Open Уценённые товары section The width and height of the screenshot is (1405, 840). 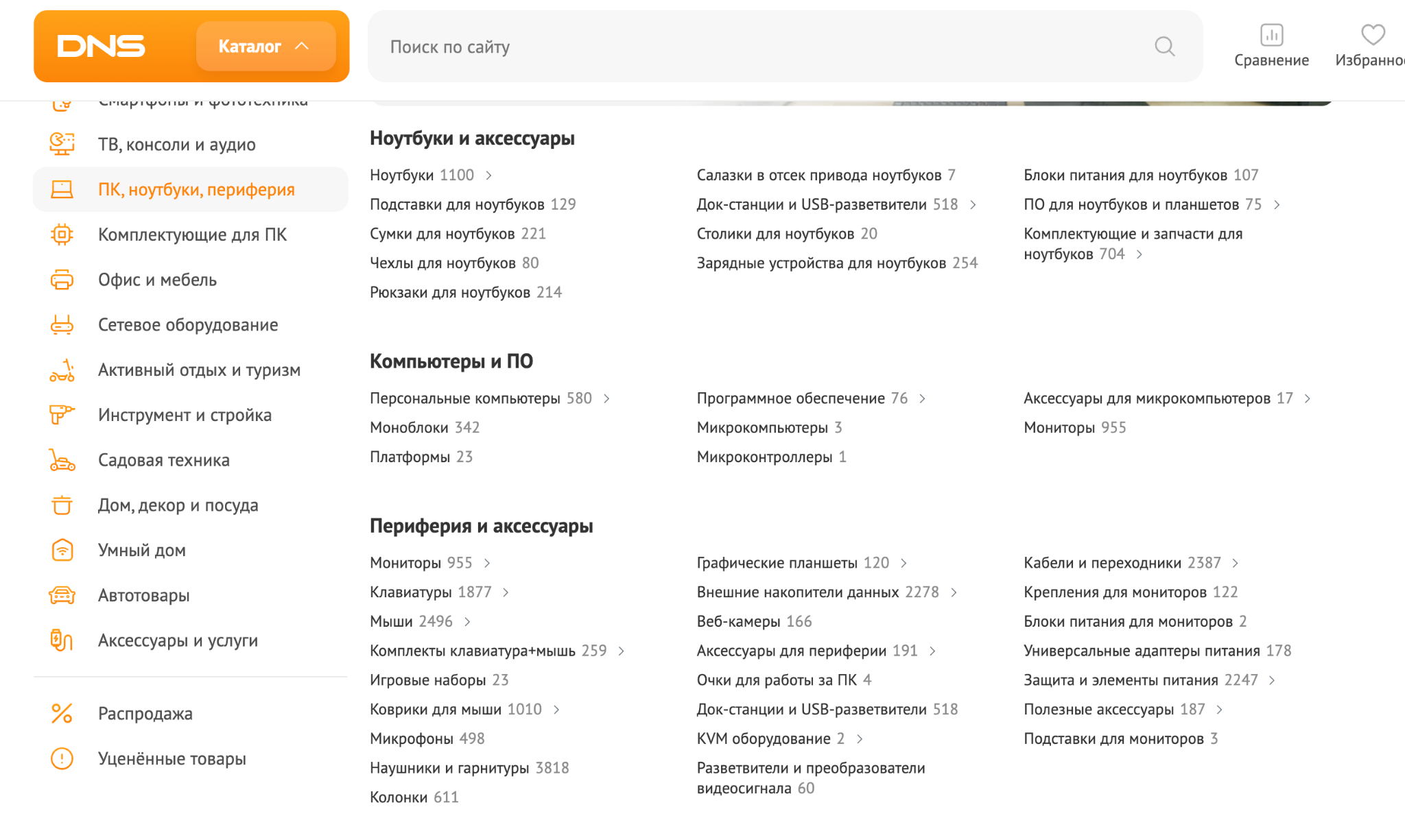172,758
